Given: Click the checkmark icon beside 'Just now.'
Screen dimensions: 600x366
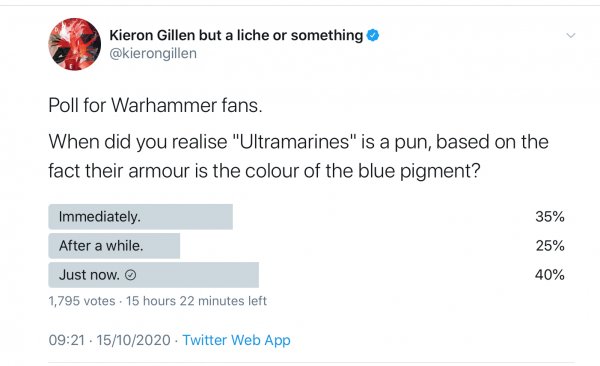Looking at the screenshot, I should tap(130, 275).
